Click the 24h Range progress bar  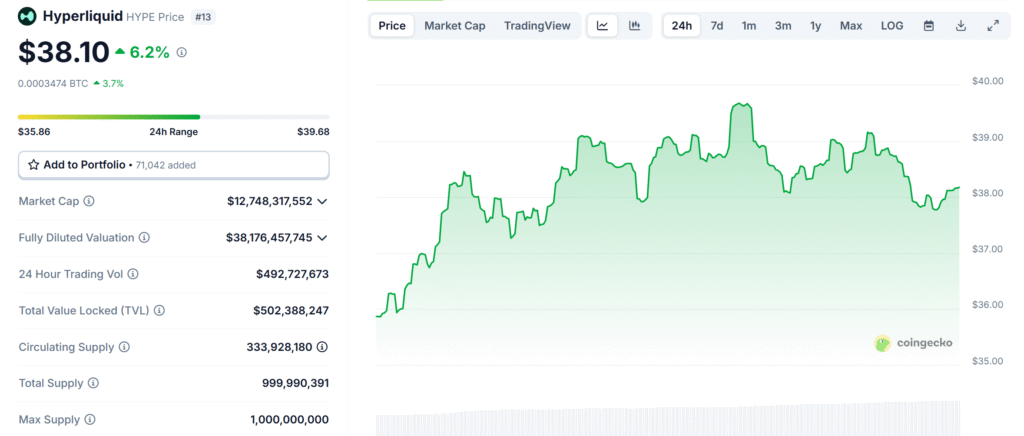173,117
